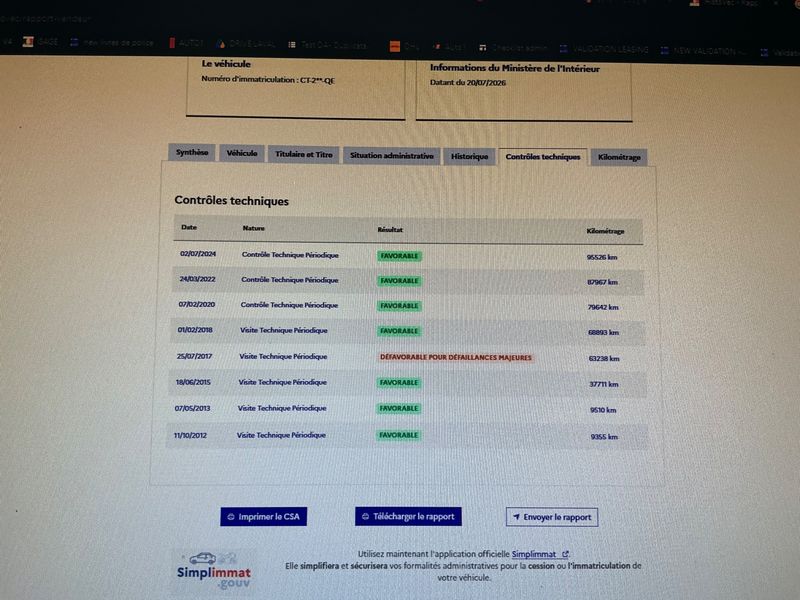Click the FAVORABLE badge for 02/07/2024
The image size is (800, 600).
click(x=399, y=256)
